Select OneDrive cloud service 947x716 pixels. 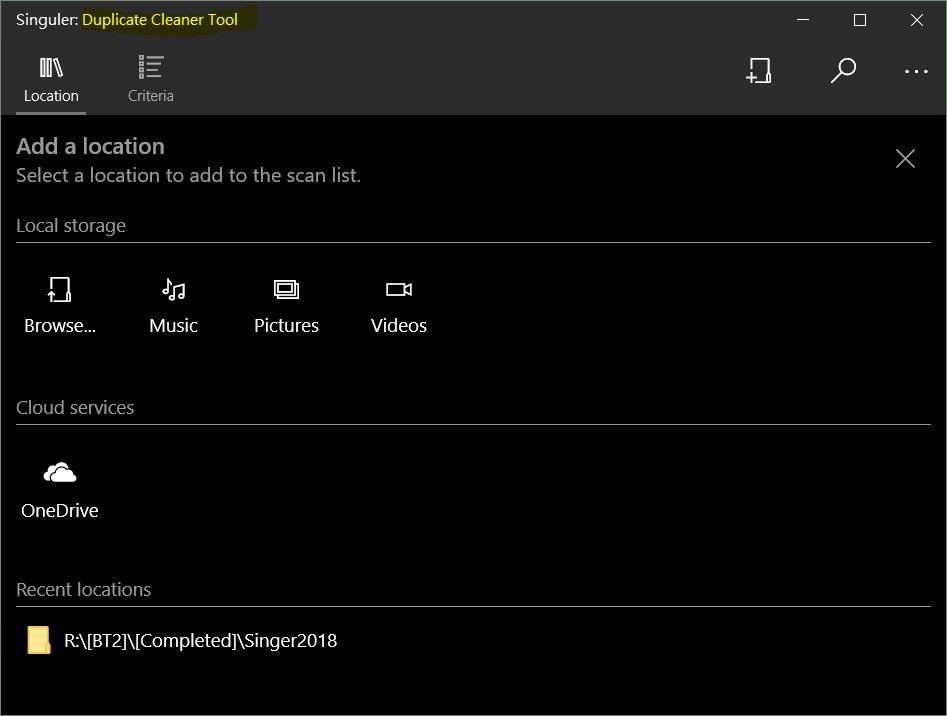tap(60, 490)
